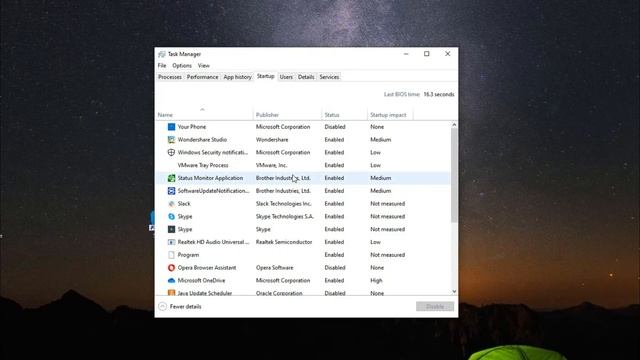Select the Startup tab
Image resolution: width=640 pixels, height=360 pixels.
[265, 76]
